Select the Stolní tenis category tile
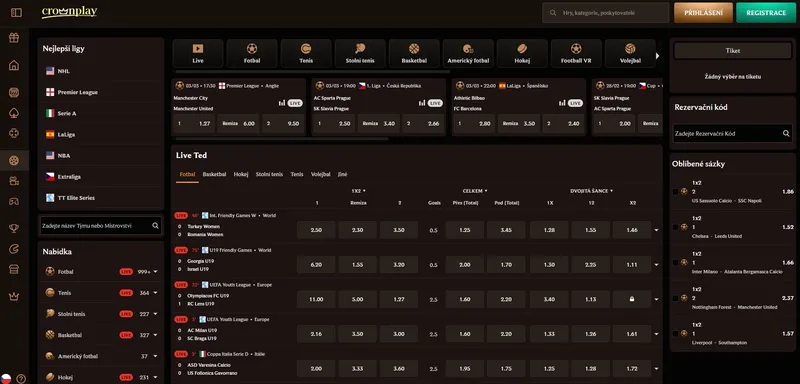Screen dimensions: 800x384 point(360,54)
